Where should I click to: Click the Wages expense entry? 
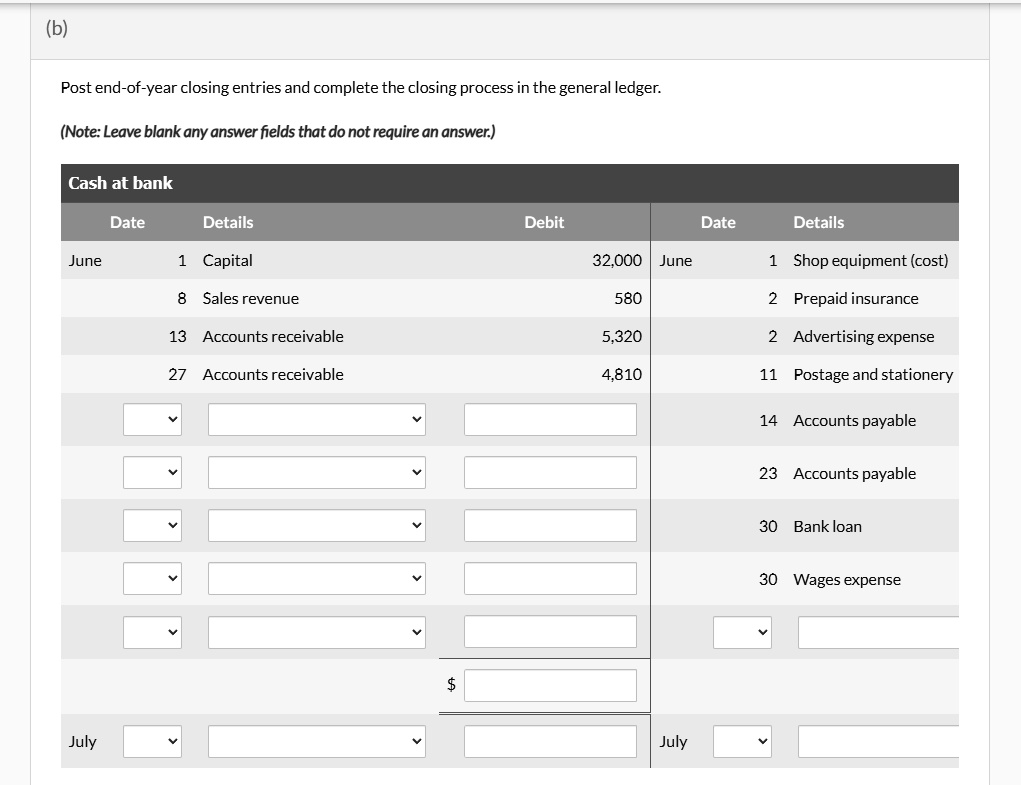pyautogui.click(x=846, y=579)
